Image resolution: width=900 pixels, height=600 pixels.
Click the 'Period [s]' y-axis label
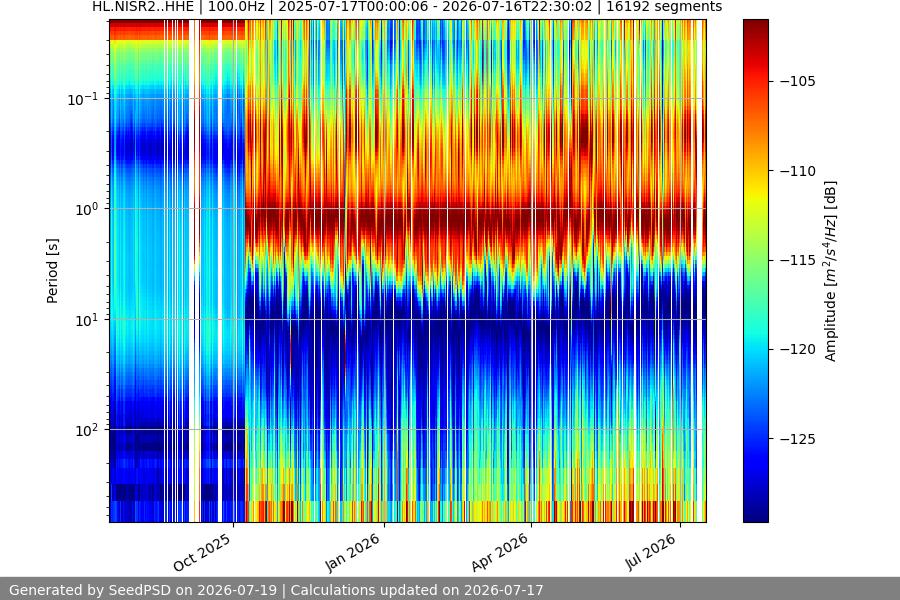pyautogui.click(x=52, y=271)
